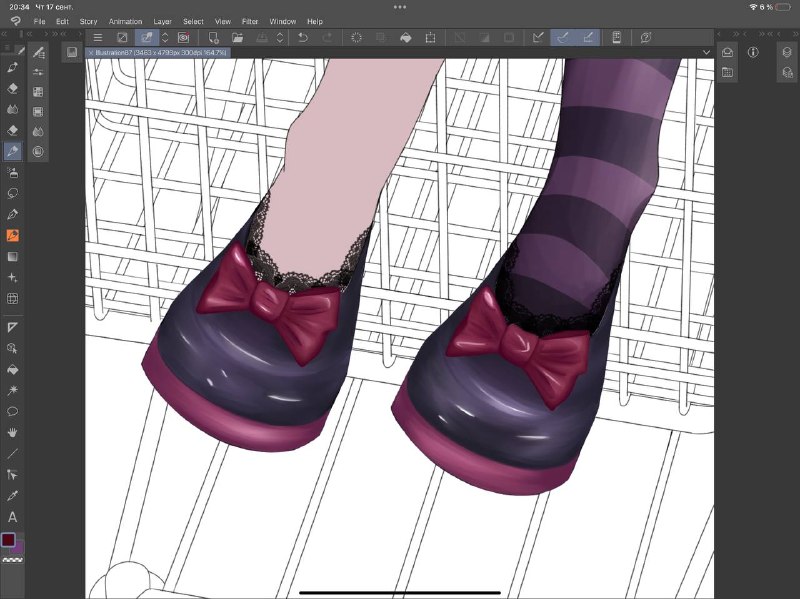Open the Layers palette icon on right

[x=787, y=52]
